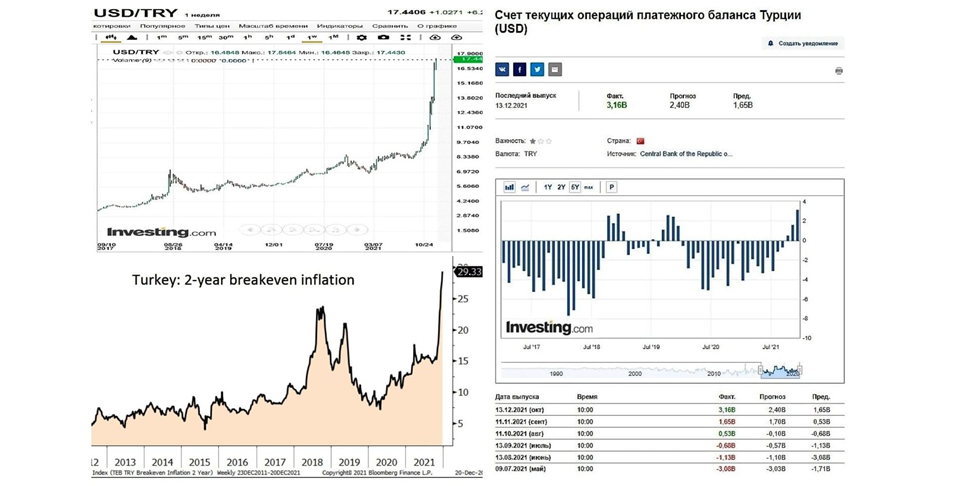Switch balance chart to bar view
The height and width of the screenshot is (486, 972).
click(x=510, y=187)
